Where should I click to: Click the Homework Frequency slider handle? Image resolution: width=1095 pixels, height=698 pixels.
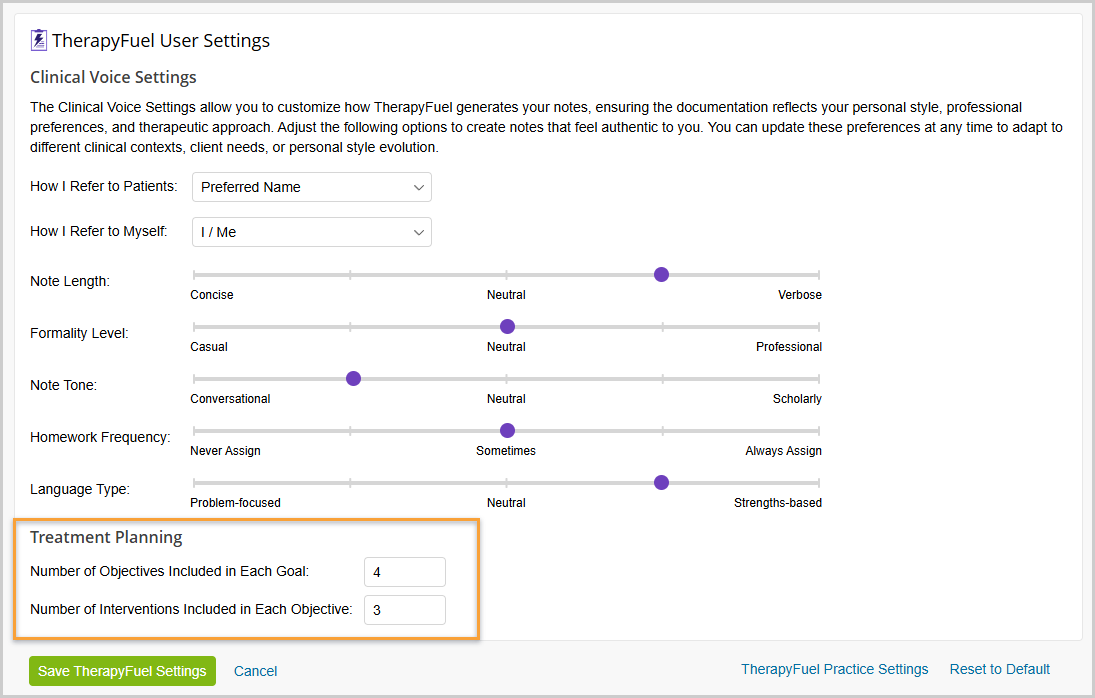tap(508, 430)
